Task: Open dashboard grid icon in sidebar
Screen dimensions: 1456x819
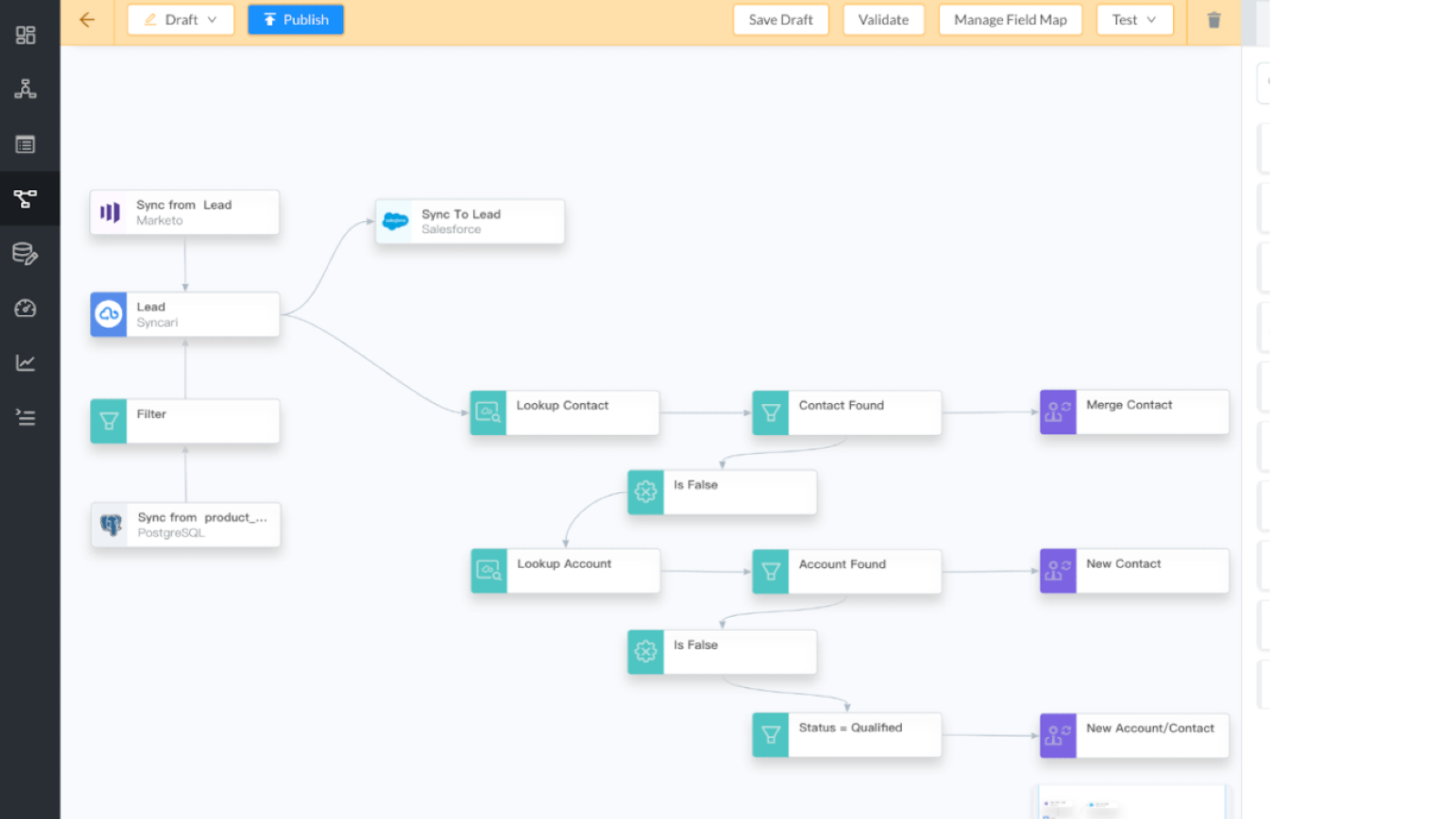Action: click(25, 35)
